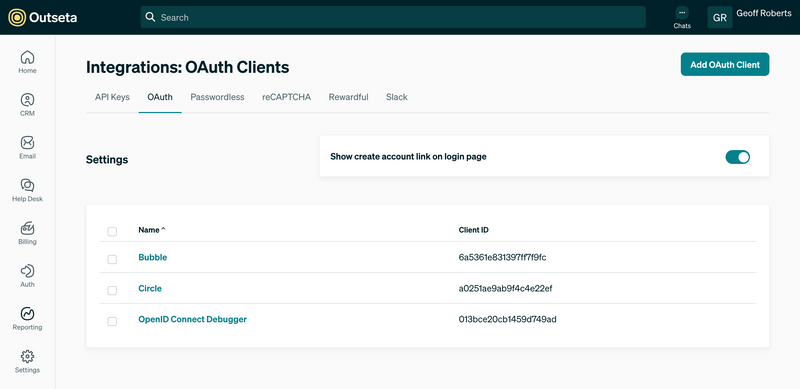Tick the Circle client checkbox
This screenshot has height=389, width=800.
(112, 290)
